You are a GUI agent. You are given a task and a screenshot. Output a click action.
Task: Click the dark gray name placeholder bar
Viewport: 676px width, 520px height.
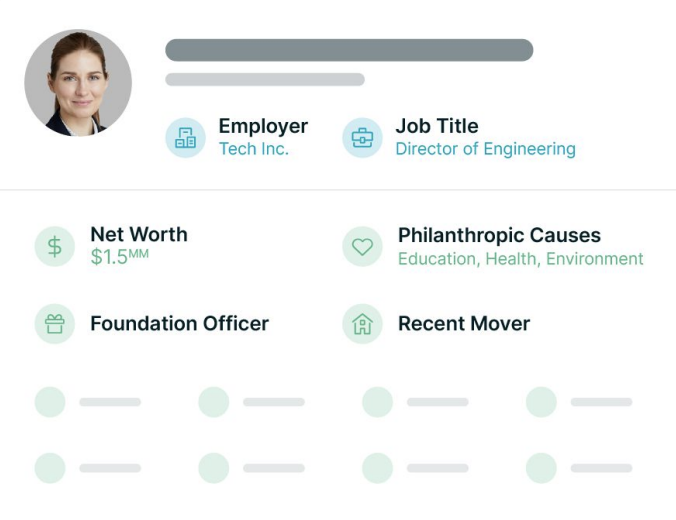pyautogui.click(x=349, y=50)
